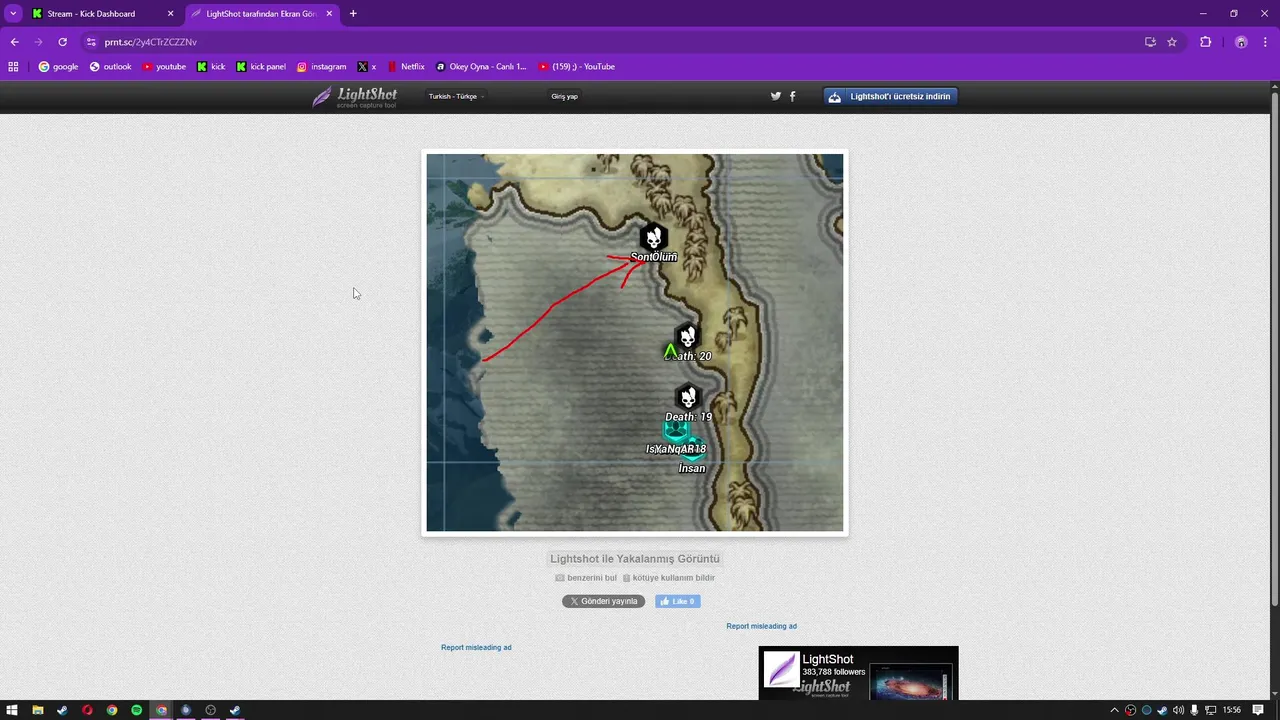This screenshot has width=1280, height=720.
Task: Open the google bookmark
Action: tap(58, 67)
